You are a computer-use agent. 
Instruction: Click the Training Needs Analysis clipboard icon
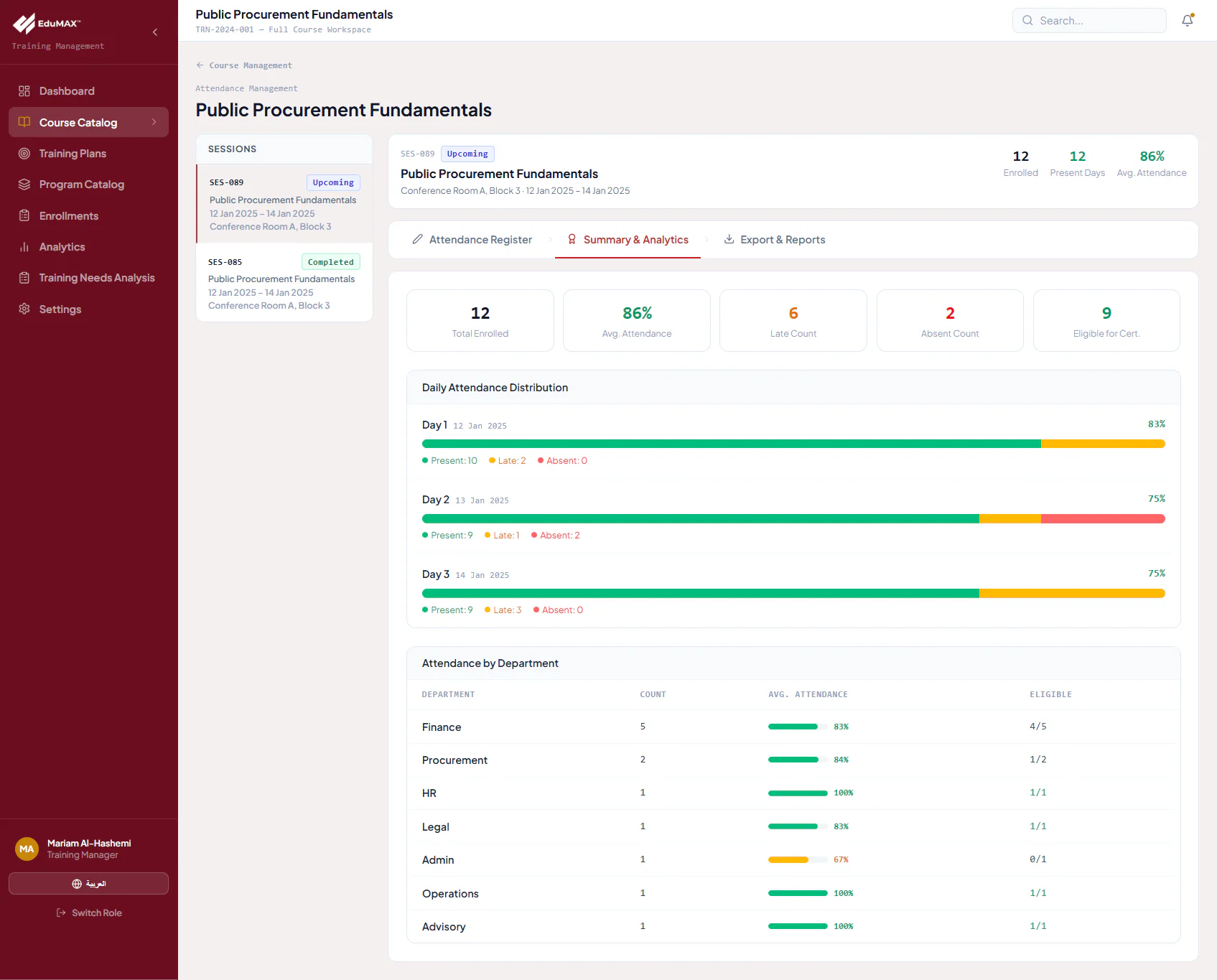click(24, 278)
